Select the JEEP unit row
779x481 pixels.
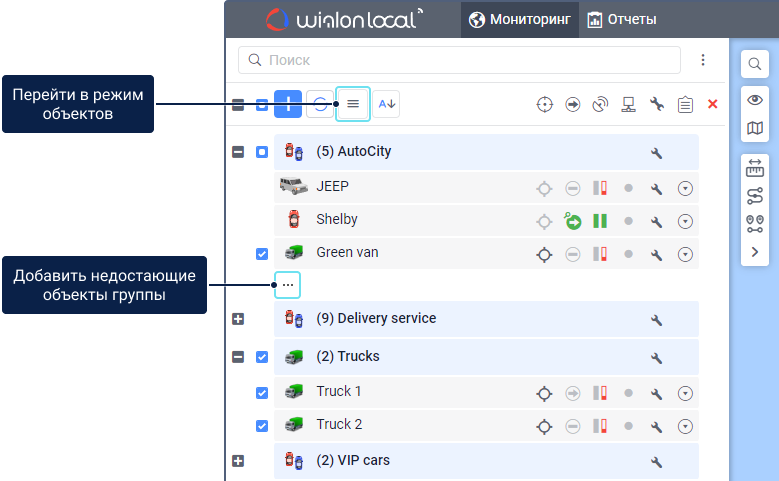point(486,187)
